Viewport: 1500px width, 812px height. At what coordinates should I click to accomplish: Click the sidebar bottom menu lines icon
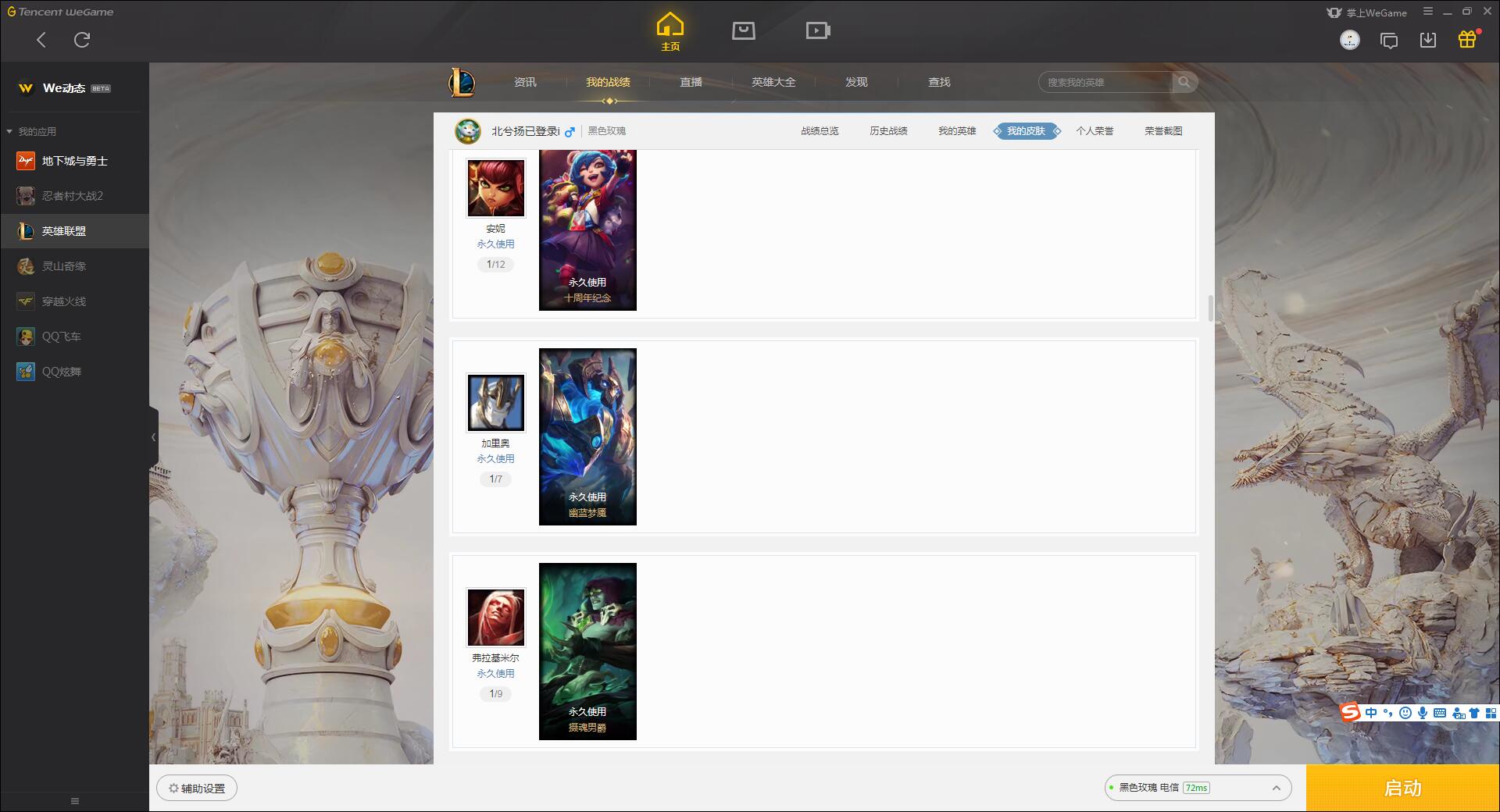pyautogui.click(x=75, y=801)
